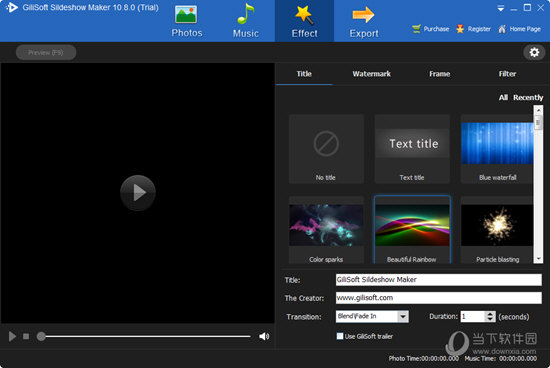Open the Export section
The height and width of the screenshot is (368, 550).
(x=364, y=21)
